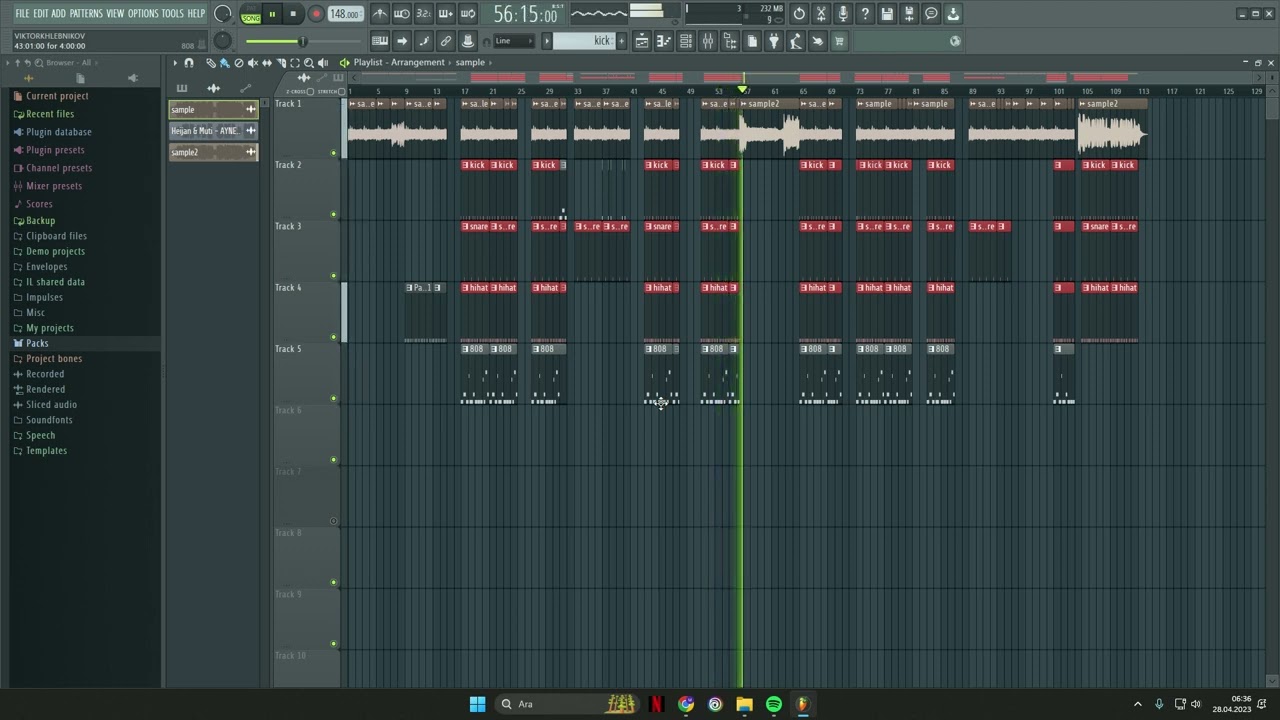Select the Playback speaker tool
Image resolution: width=1280 pixels, height=720 pixels.
click(x=323, y=63)
